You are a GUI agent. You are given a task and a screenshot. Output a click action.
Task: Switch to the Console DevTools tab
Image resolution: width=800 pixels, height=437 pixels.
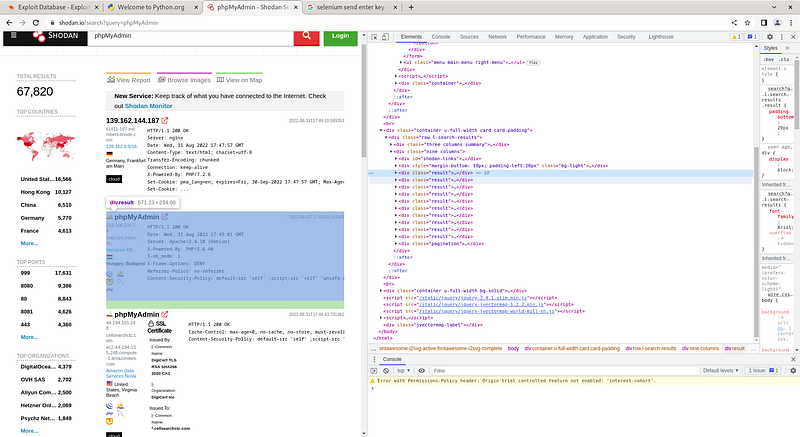point(441,37)
